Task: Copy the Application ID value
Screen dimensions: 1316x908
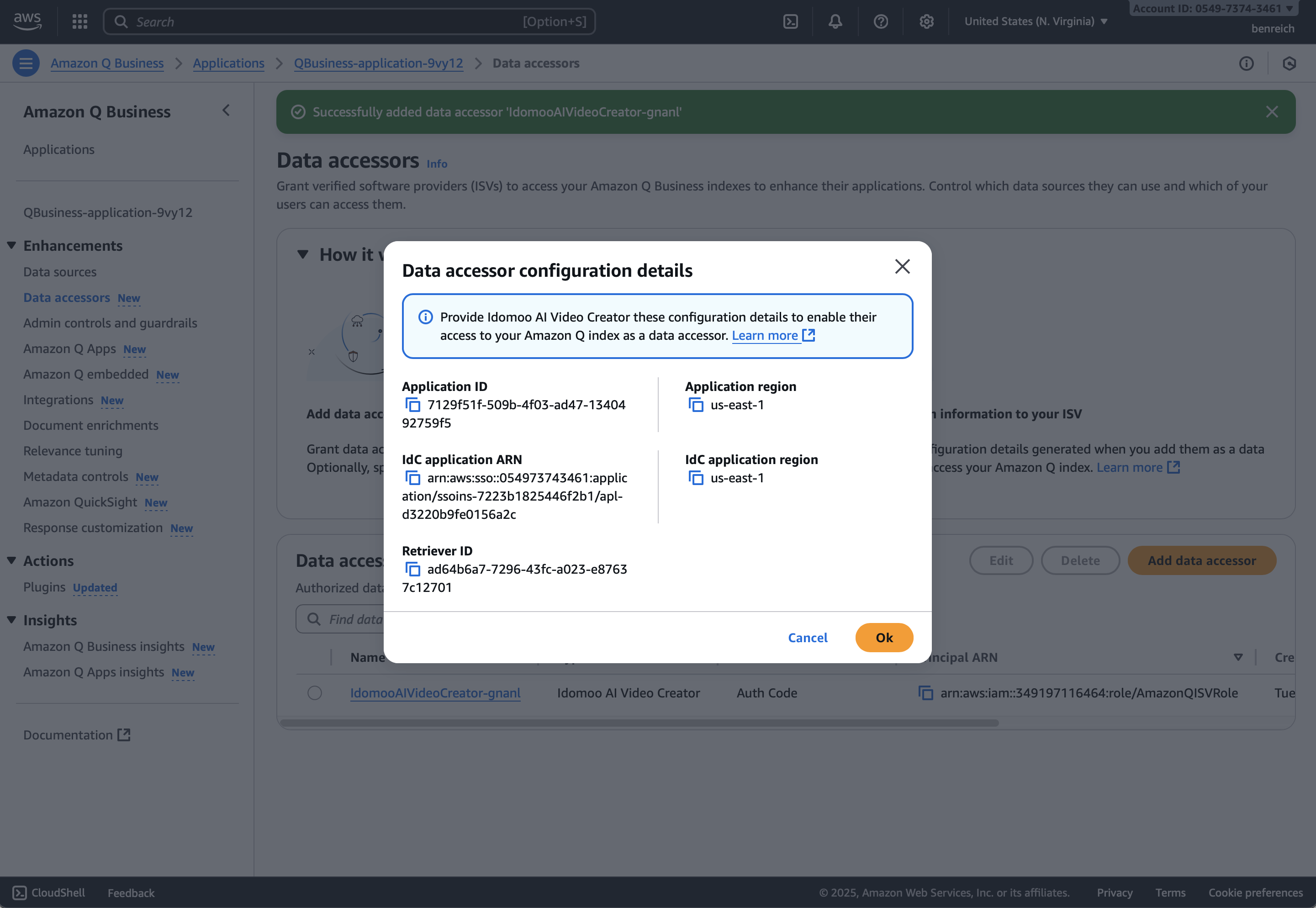Action: click(412, 405)
